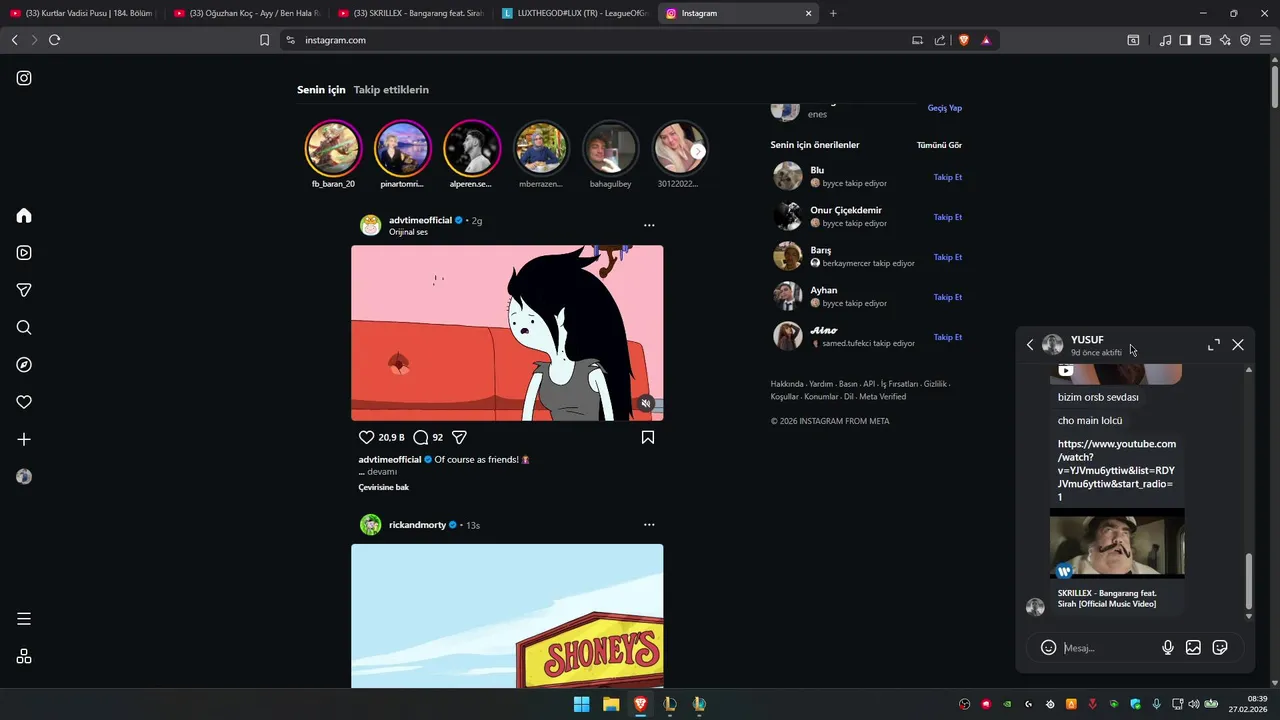Go back in YUSUF chat panel

pyautogui.click(x=1030, y=344)
